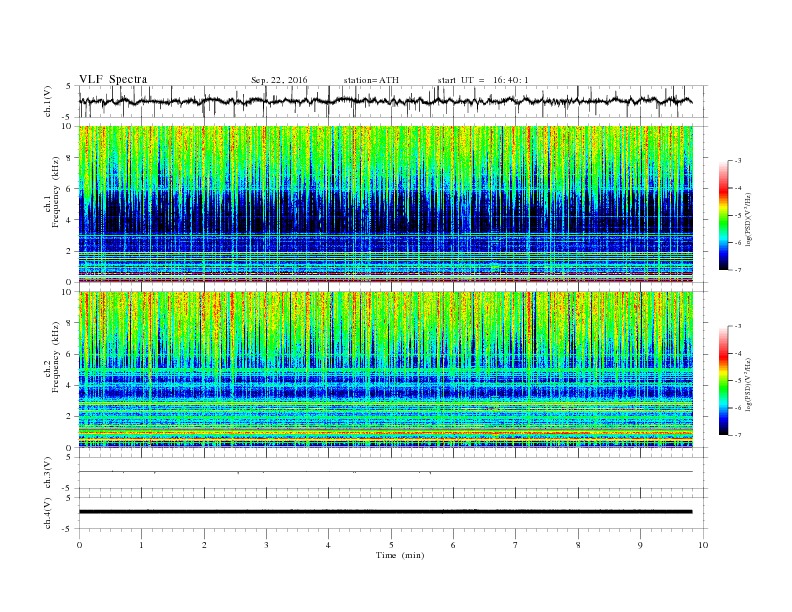Click the "-6" tick on upper colorbar
Image resolution: width=792 pixels, height=612 pixels.
click(x=738, y=243)
